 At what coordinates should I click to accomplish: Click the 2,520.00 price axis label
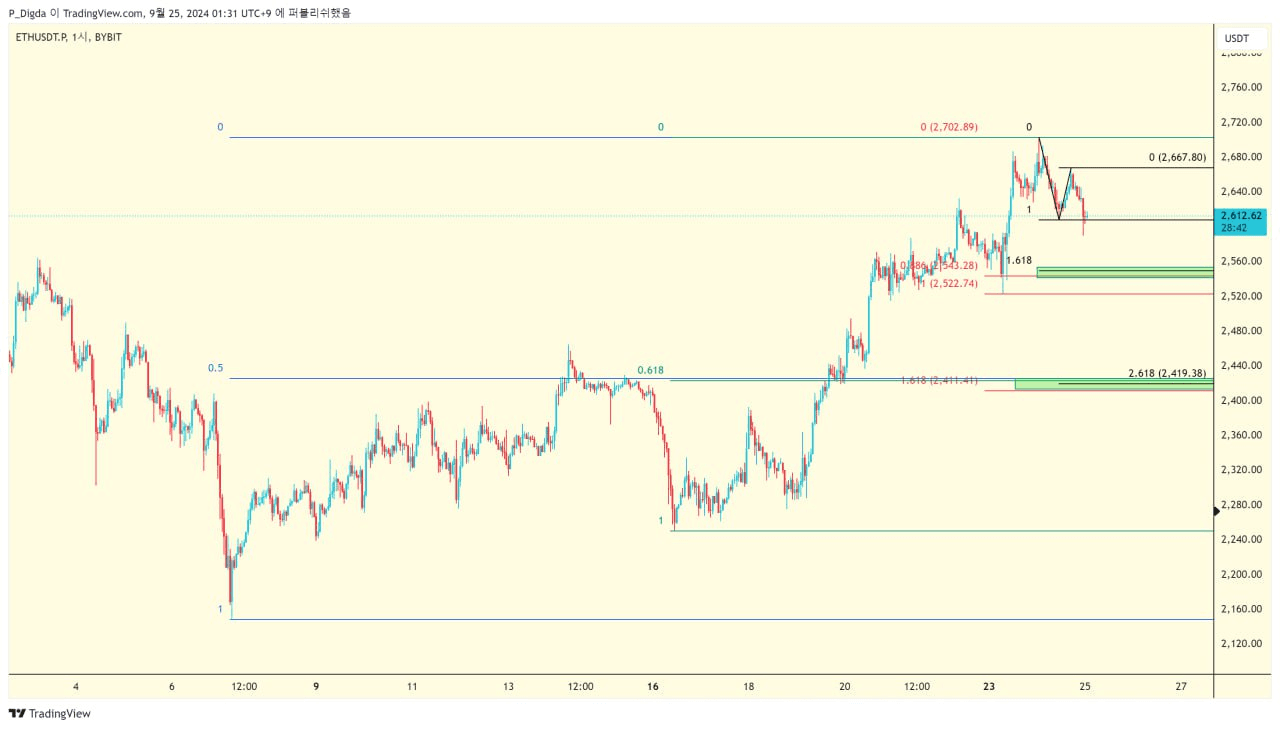[1241, 296]
